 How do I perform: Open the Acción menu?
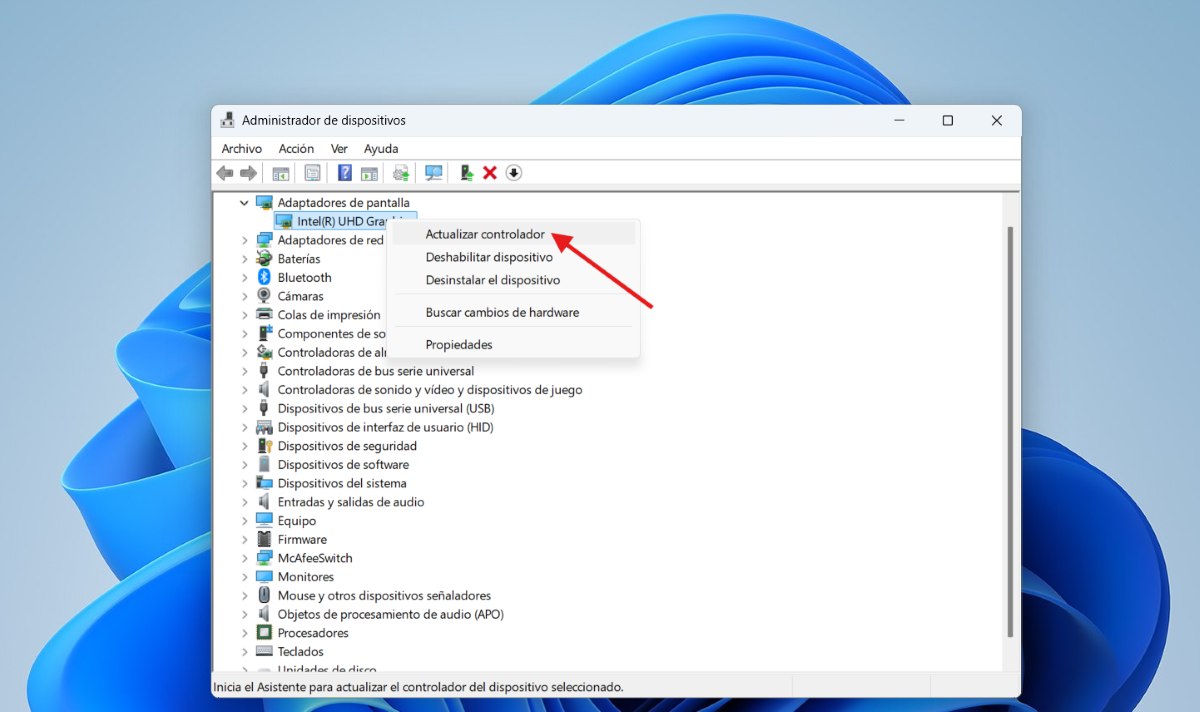pyautogui.click(x=296, y=148)
